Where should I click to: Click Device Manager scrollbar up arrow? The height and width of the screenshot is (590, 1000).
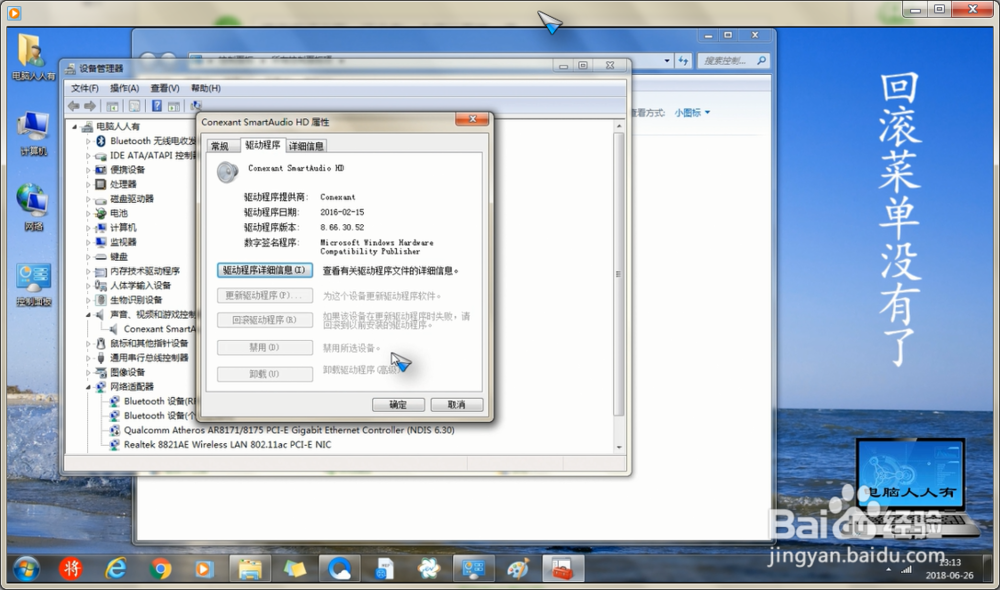pyautogui.click(x=619, y=126)
